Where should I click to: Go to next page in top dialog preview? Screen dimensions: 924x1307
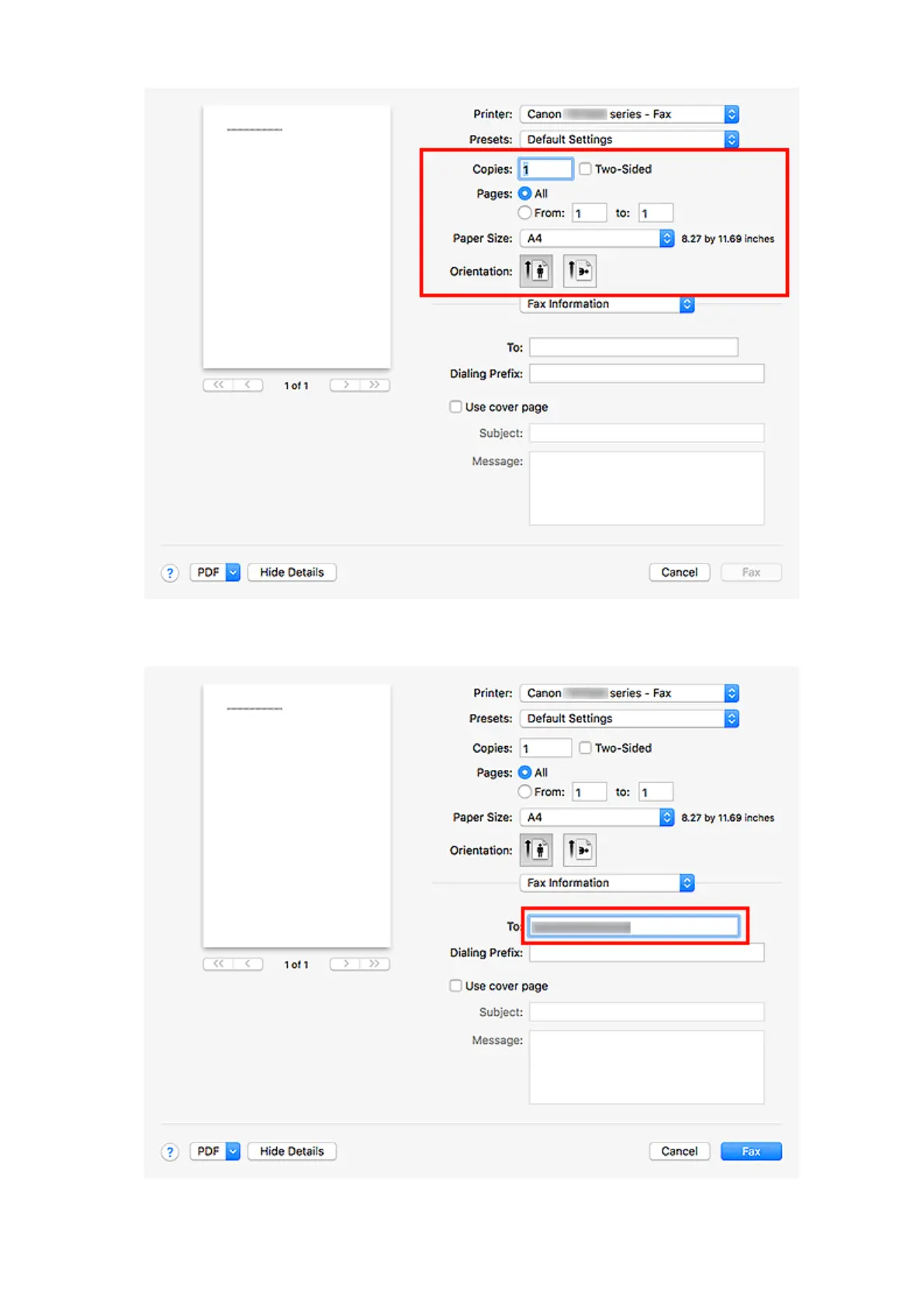[x=345, y=385]
